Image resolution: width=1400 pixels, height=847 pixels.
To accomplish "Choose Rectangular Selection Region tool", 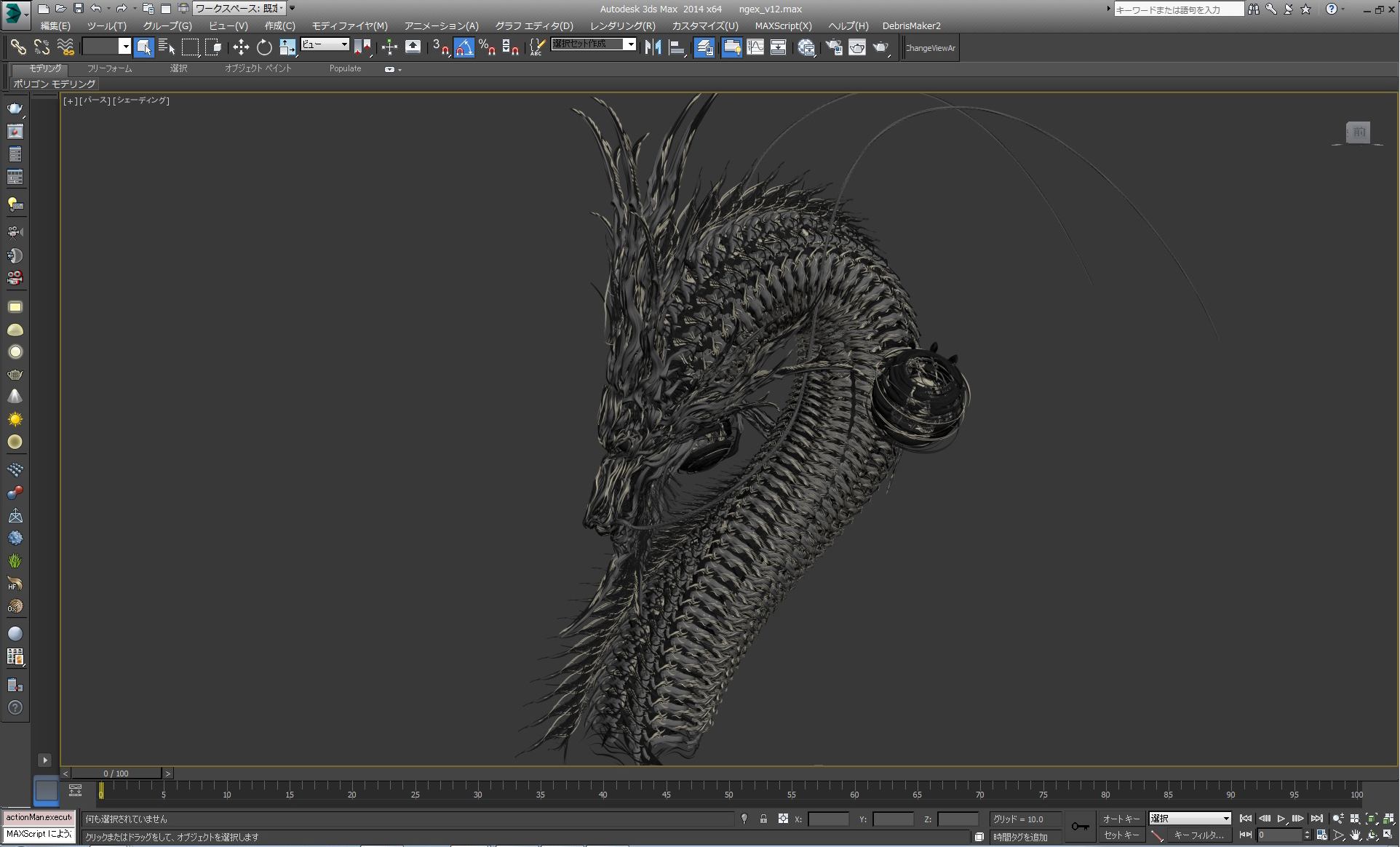I will click(x=191, y=47).
